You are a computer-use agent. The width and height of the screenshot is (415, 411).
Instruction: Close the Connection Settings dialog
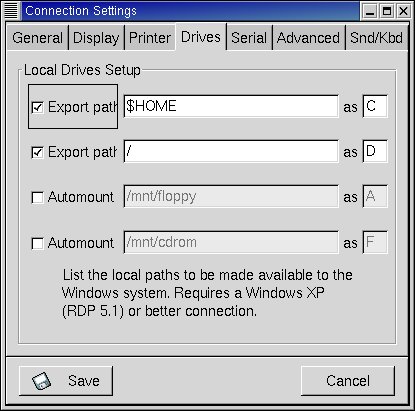(403, 11)
